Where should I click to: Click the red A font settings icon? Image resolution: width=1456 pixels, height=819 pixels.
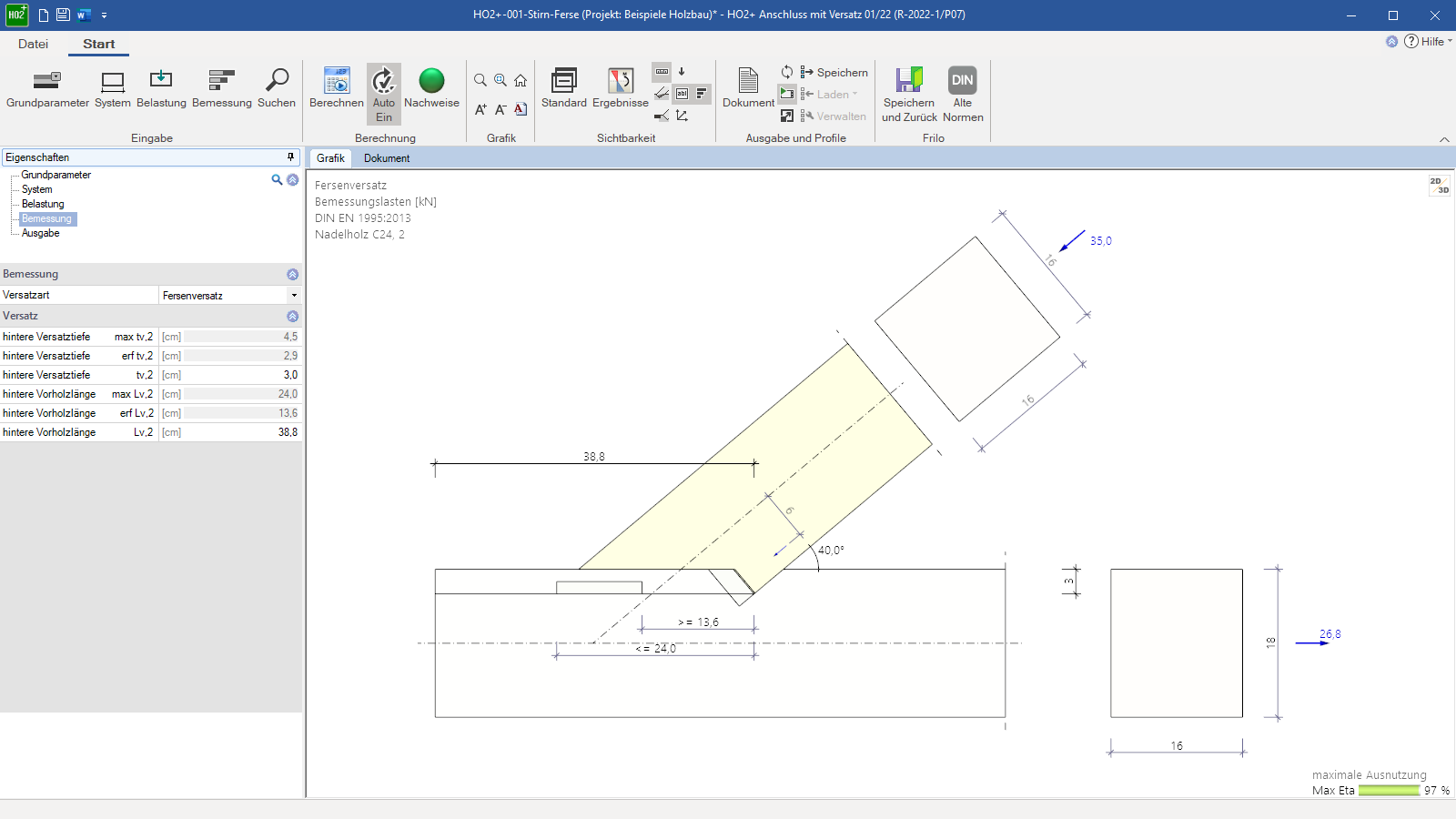(x=521, y=109)
